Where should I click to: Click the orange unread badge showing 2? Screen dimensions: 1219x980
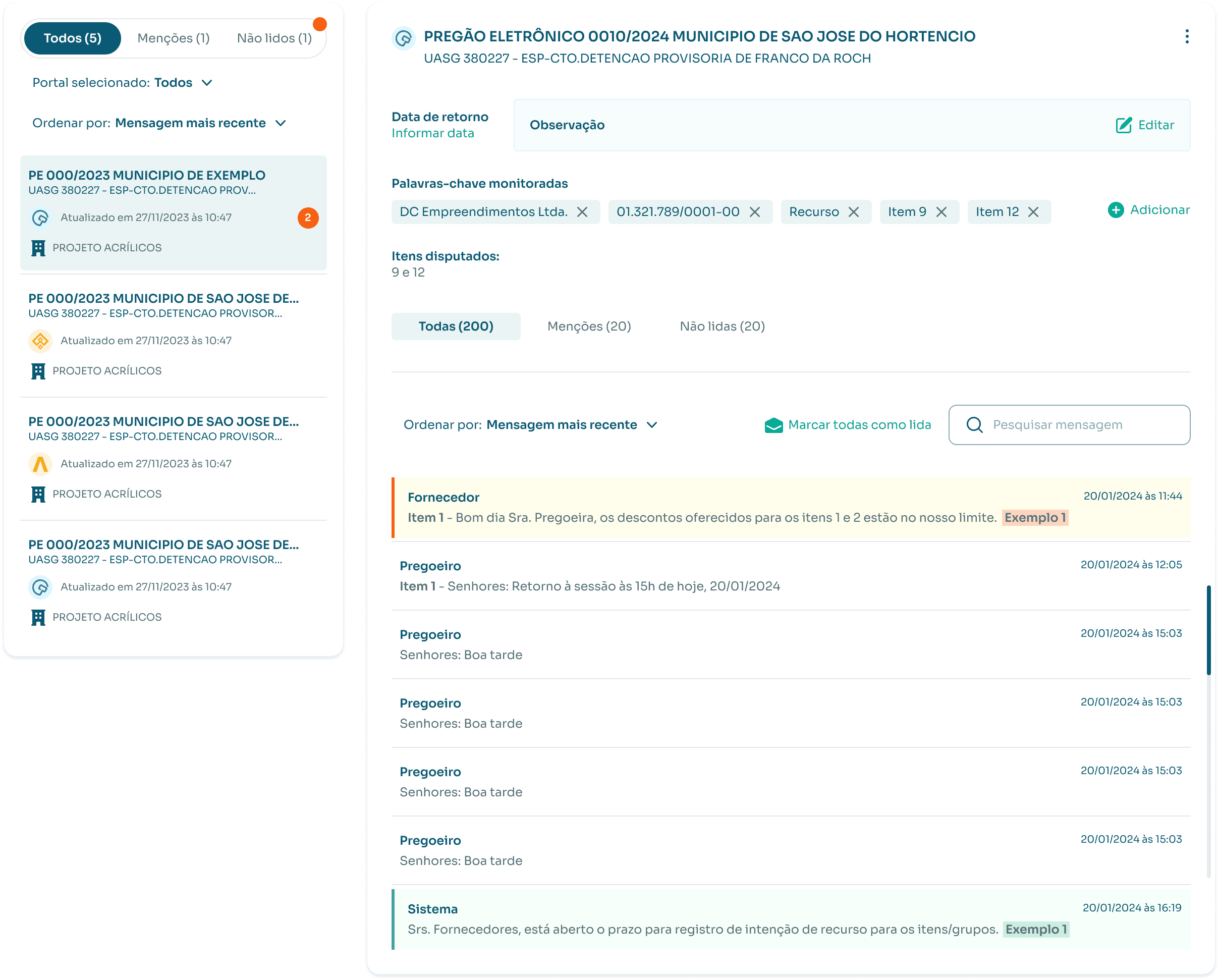coord(308,217)
